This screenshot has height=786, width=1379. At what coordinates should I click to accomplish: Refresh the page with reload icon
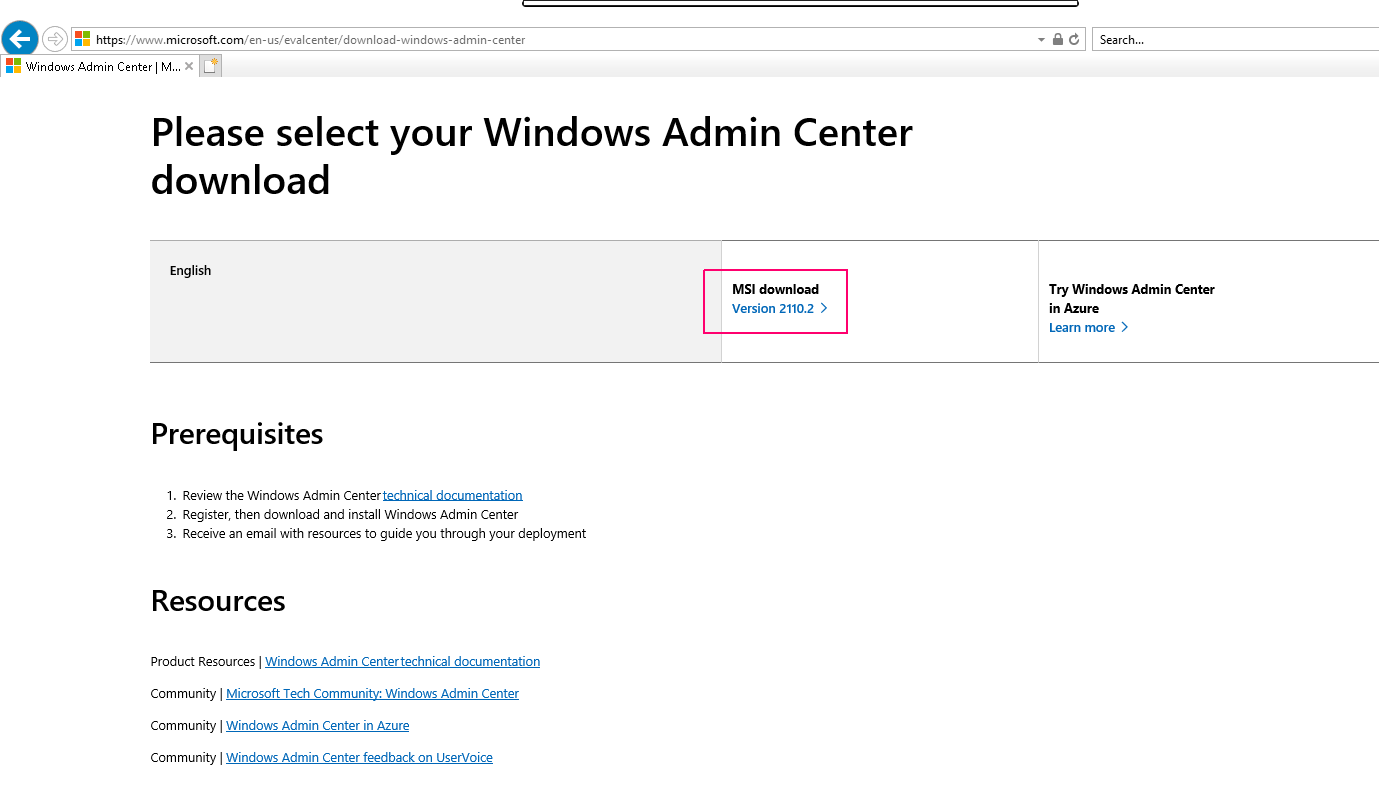(x=1074, y=40)
